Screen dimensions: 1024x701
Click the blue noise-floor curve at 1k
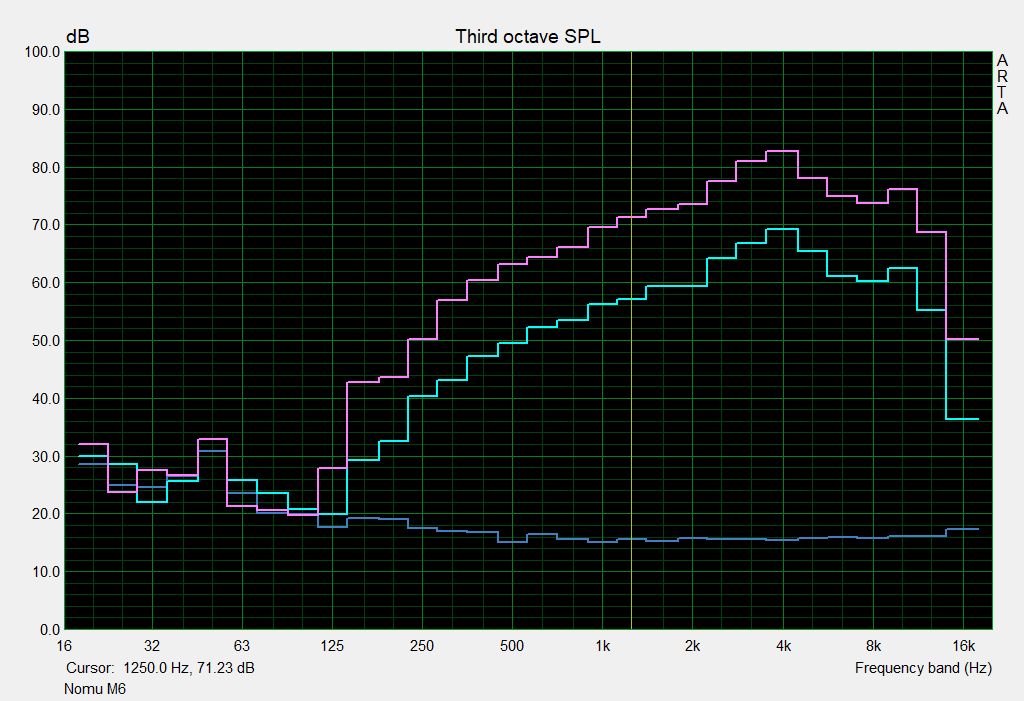pyautogui.click(x=602, y=542)
